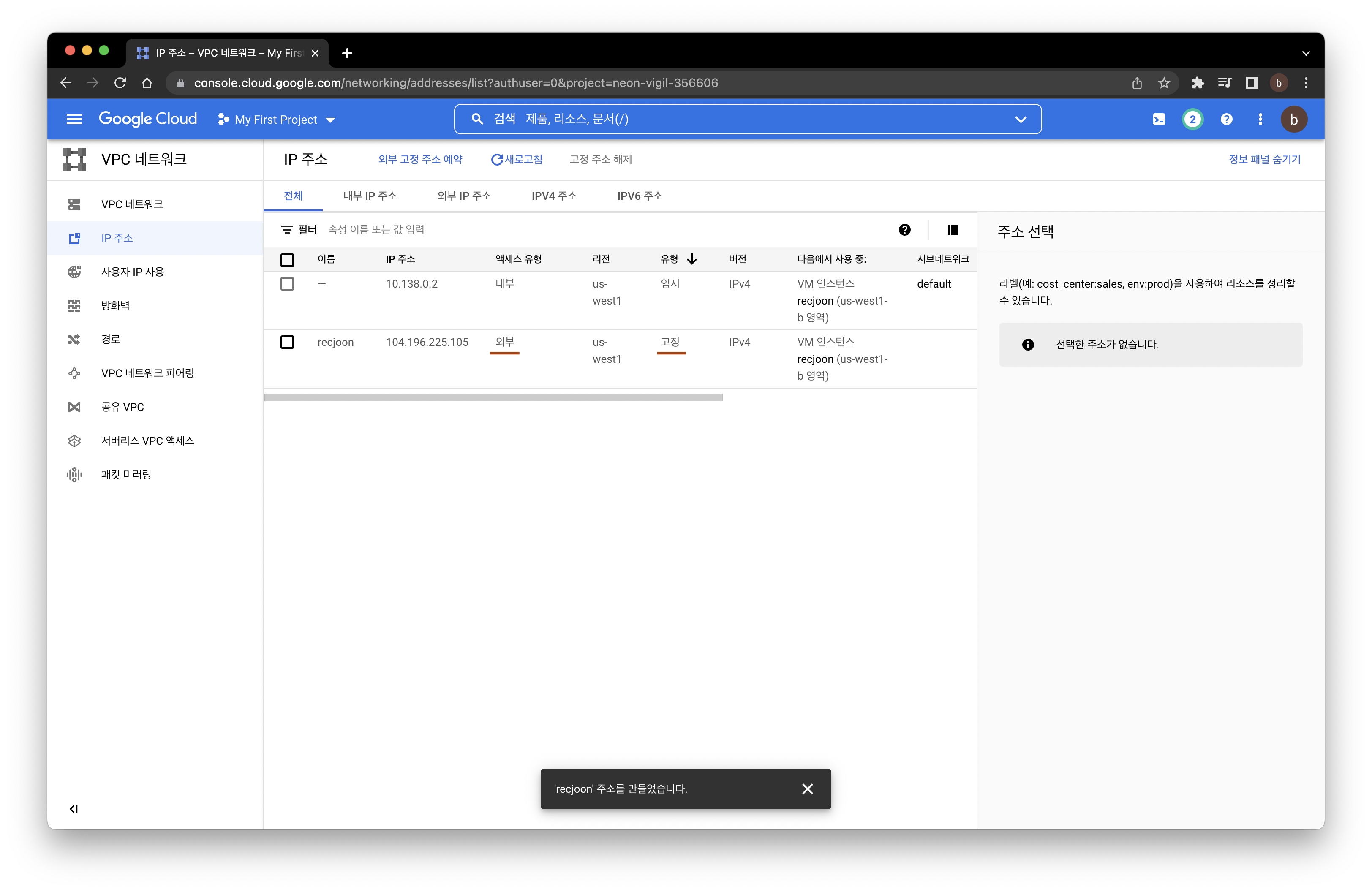The image size is (1372, 892).
Task: Click the 외부 access type cell for recjoon
Action: pyautogui.click(x=504, y=342)
